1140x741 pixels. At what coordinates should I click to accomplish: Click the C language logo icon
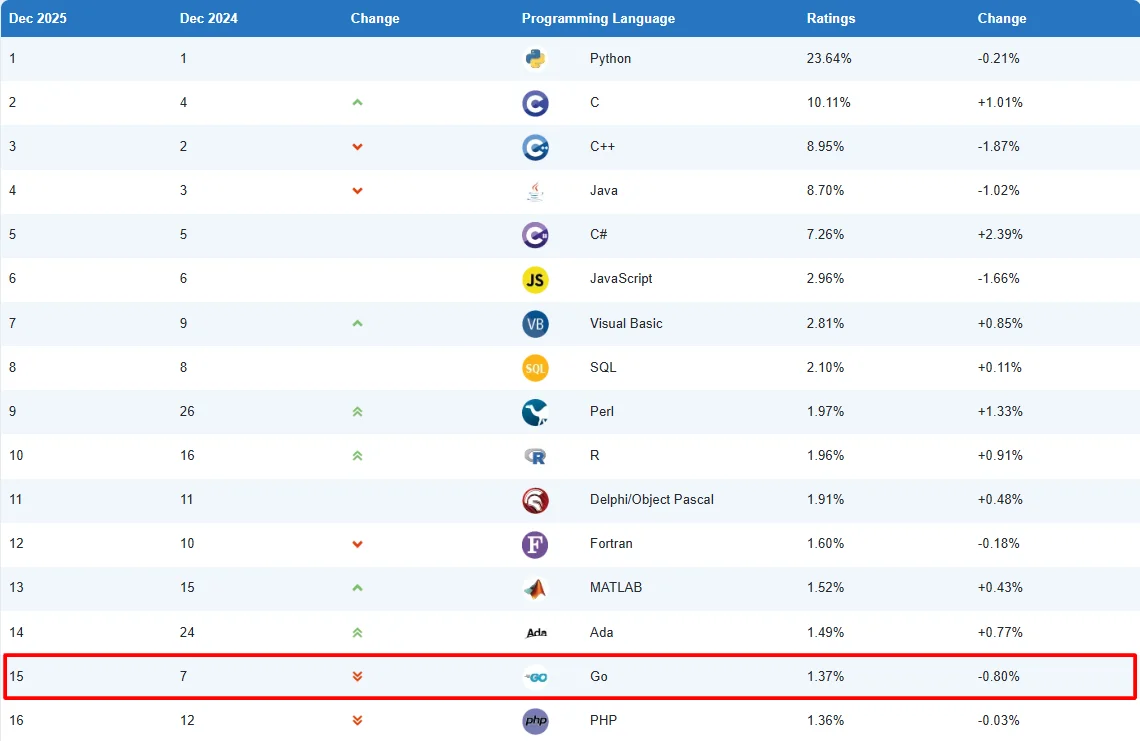tap(535, 103)
